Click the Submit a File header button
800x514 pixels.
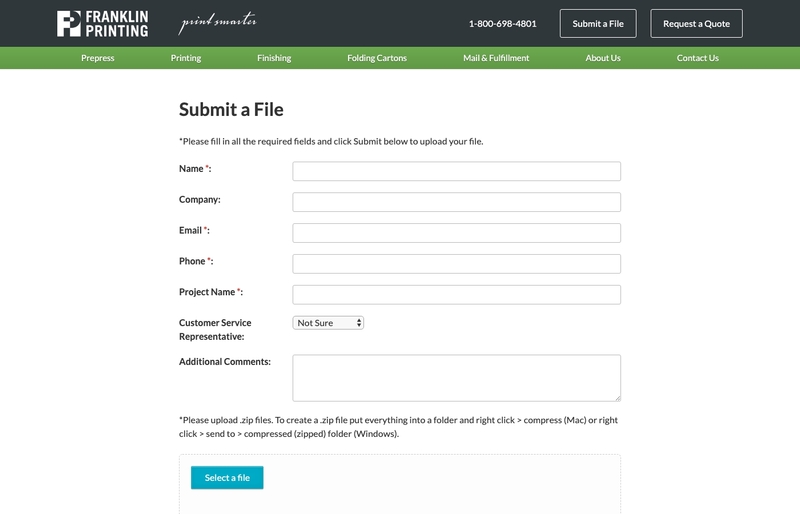point(598,23)
